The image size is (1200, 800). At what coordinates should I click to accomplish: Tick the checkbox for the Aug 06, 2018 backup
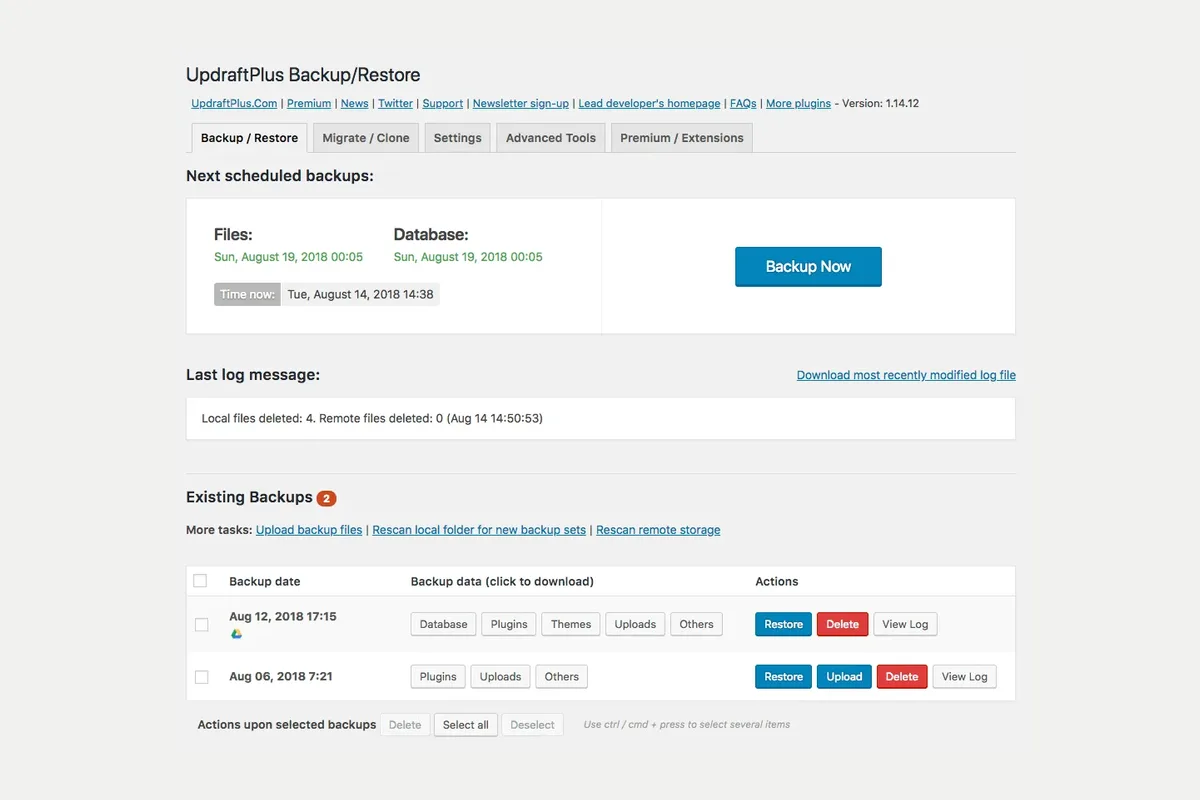click(201, 677)
